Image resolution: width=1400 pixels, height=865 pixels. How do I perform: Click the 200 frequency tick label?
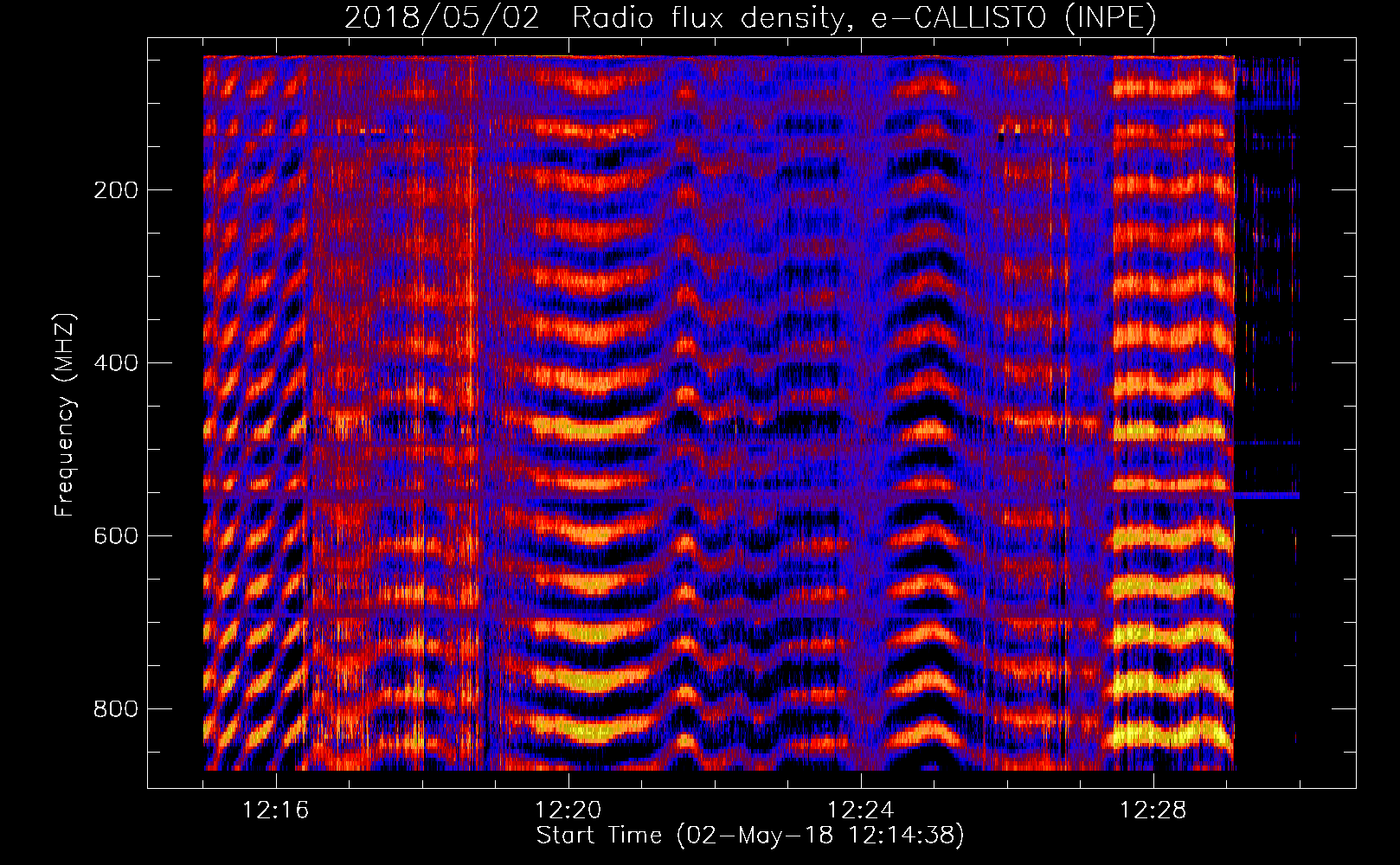[116, 190]
